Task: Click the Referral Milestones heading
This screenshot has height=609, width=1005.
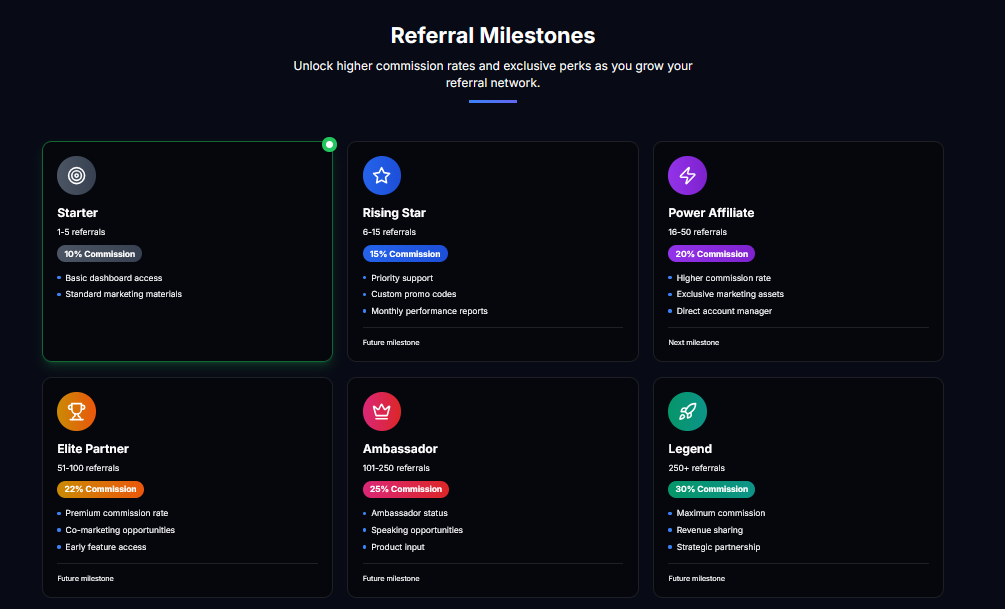Action: coord(492,36)
